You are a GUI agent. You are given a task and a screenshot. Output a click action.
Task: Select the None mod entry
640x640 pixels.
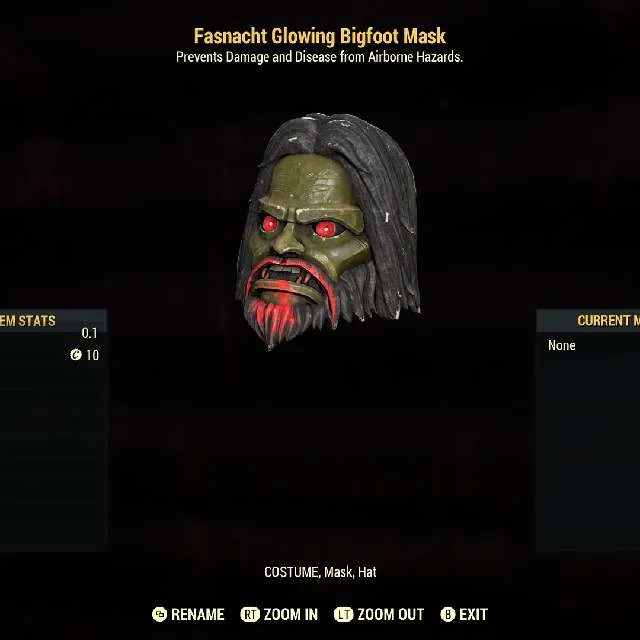pos(562,345)
